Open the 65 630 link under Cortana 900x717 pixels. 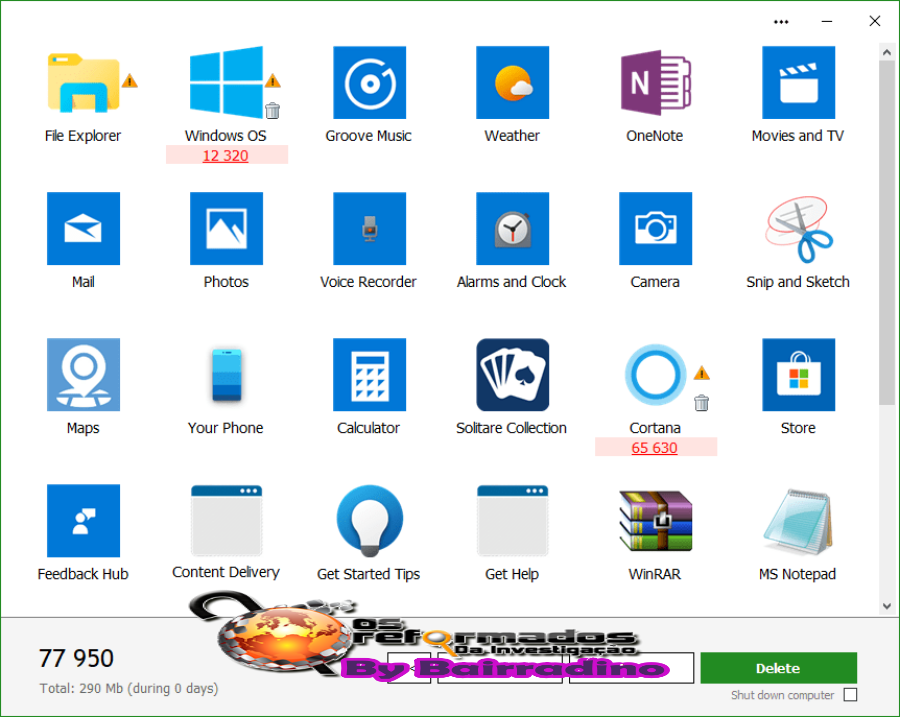pyautogui.click(x=654, y=448)
